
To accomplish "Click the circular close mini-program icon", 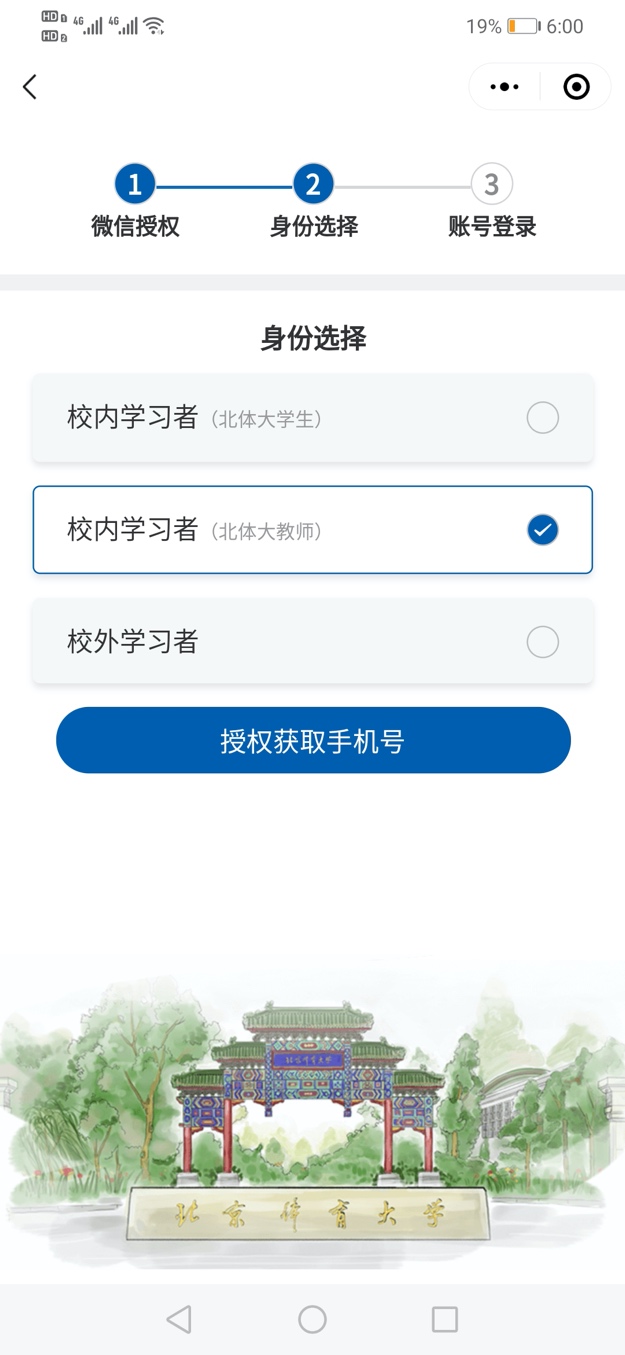I will 576,86.
